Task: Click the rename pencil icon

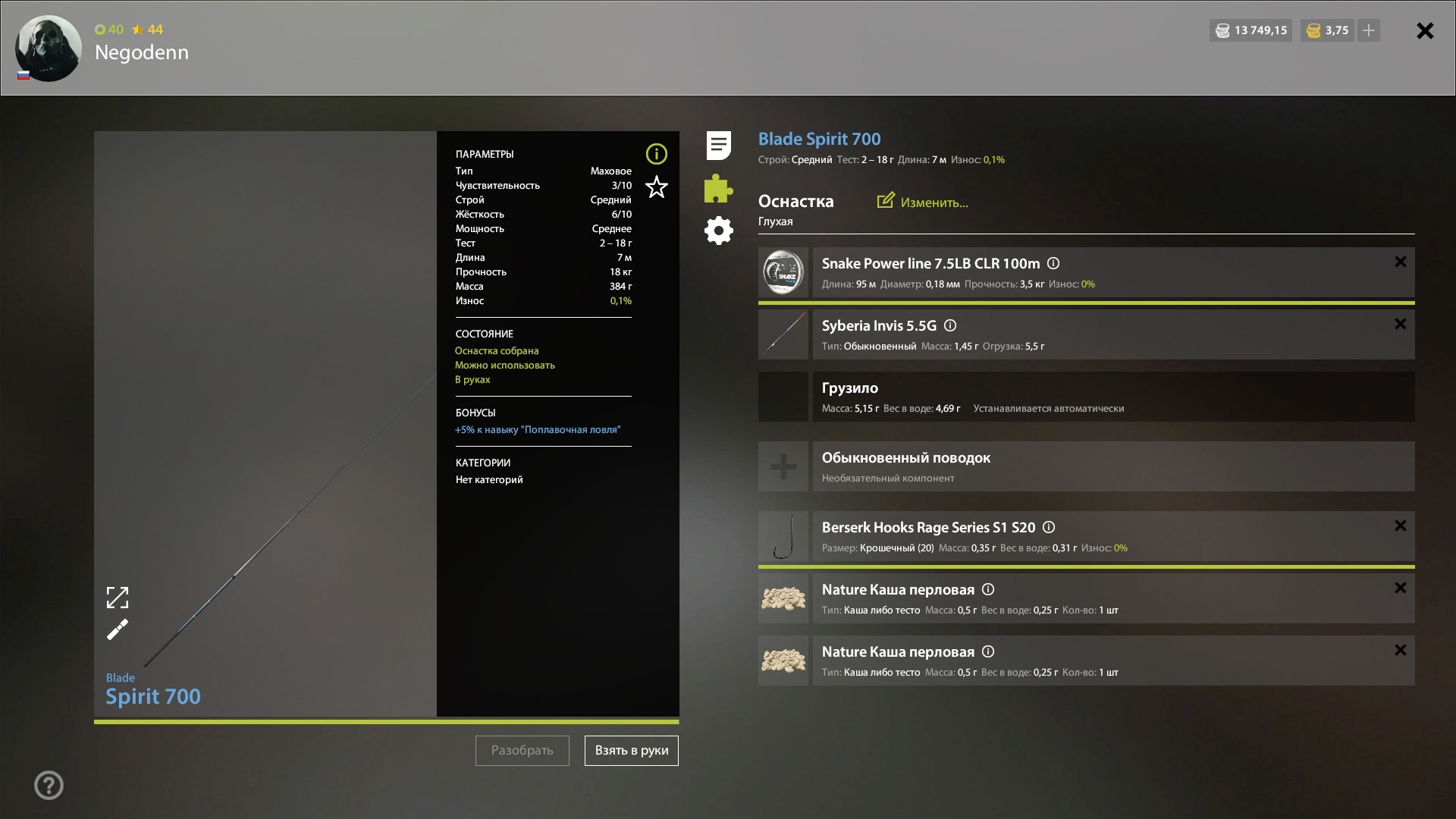Action: (118, 629)
